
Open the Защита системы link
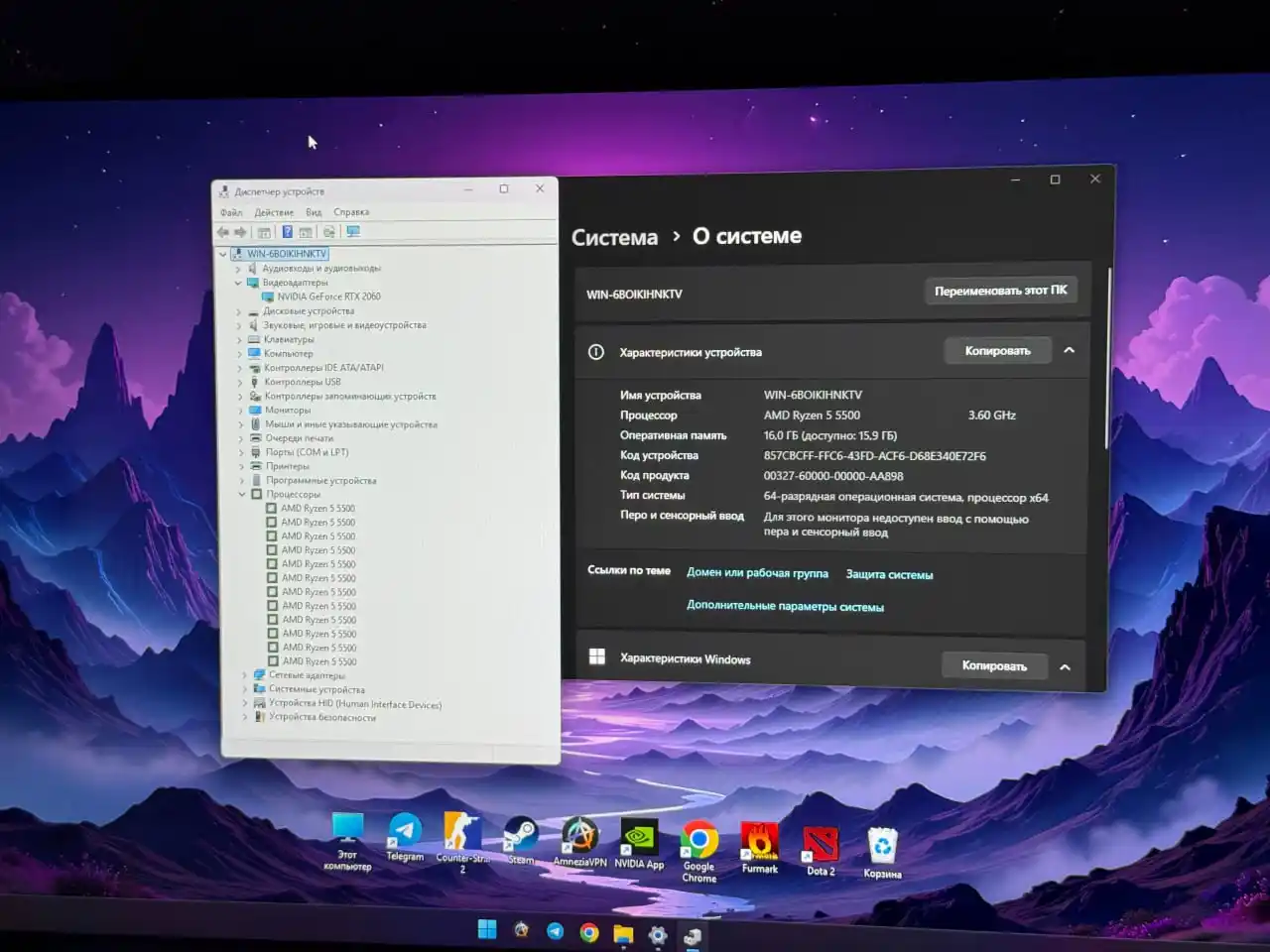(x=889, y=575)
